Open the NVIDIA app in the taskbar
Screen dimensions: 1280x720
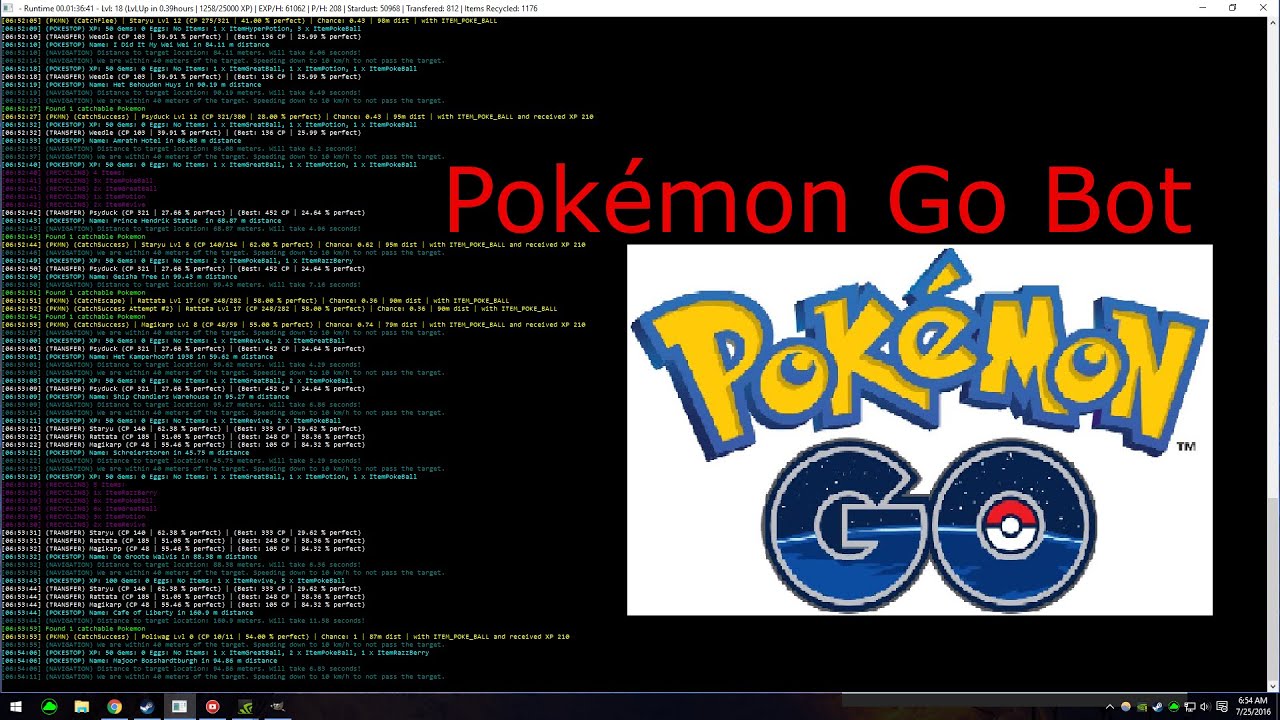point(245,706)
